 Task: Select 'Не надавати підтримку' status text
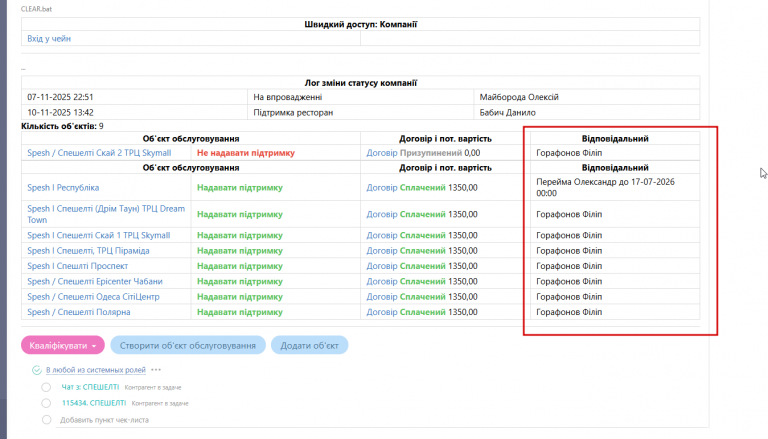[x=246, y=153]
